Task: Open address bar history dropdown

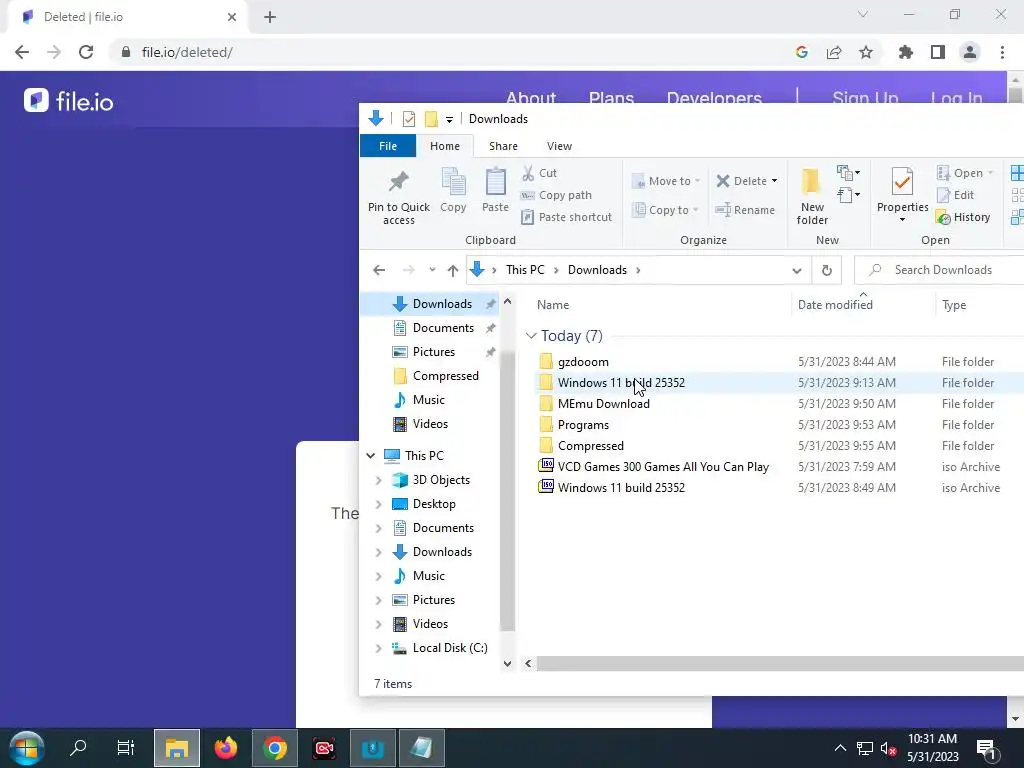Action: [x=797, y=270]
